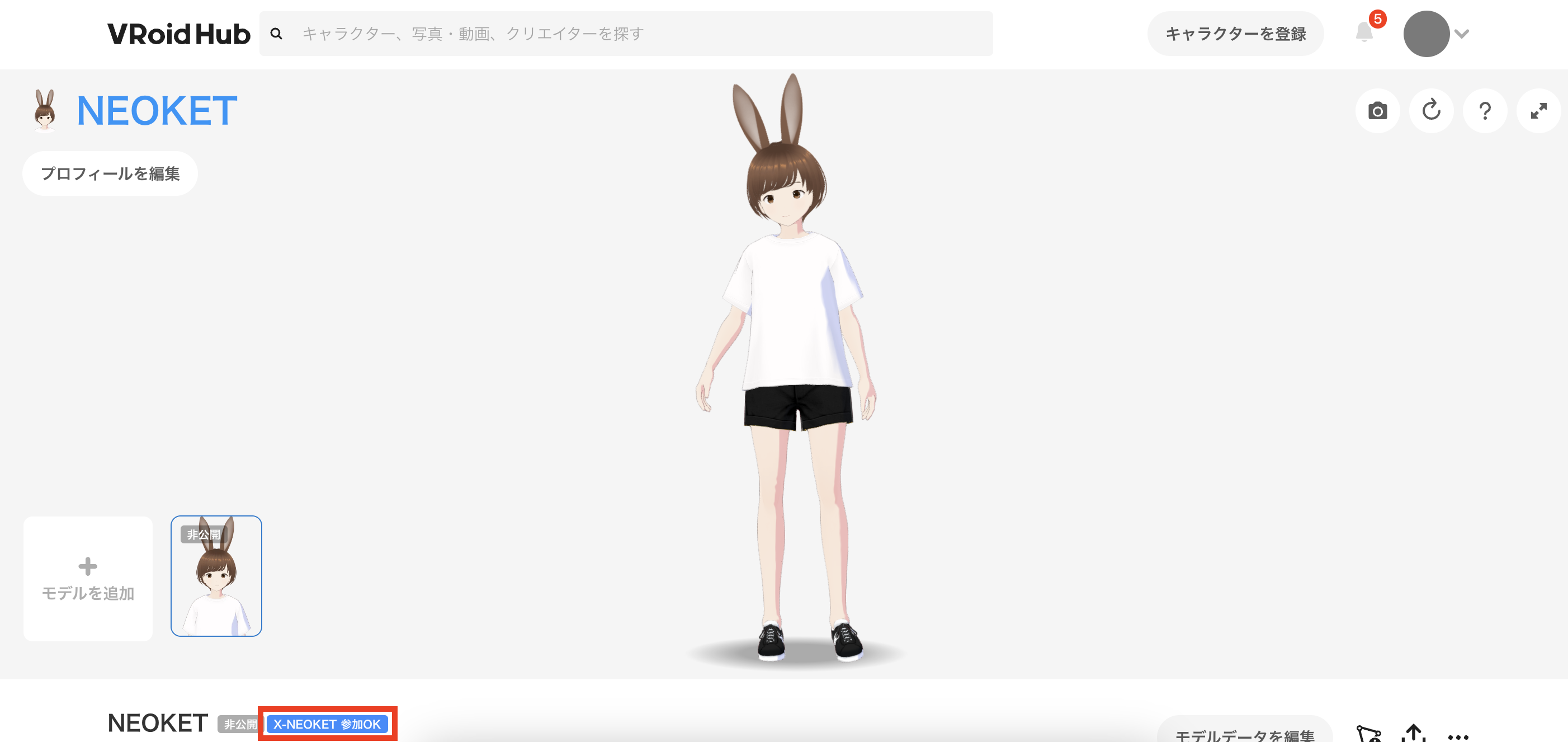
Task: Select the 非公開 bunny model thumbnail
Action: 216,576
